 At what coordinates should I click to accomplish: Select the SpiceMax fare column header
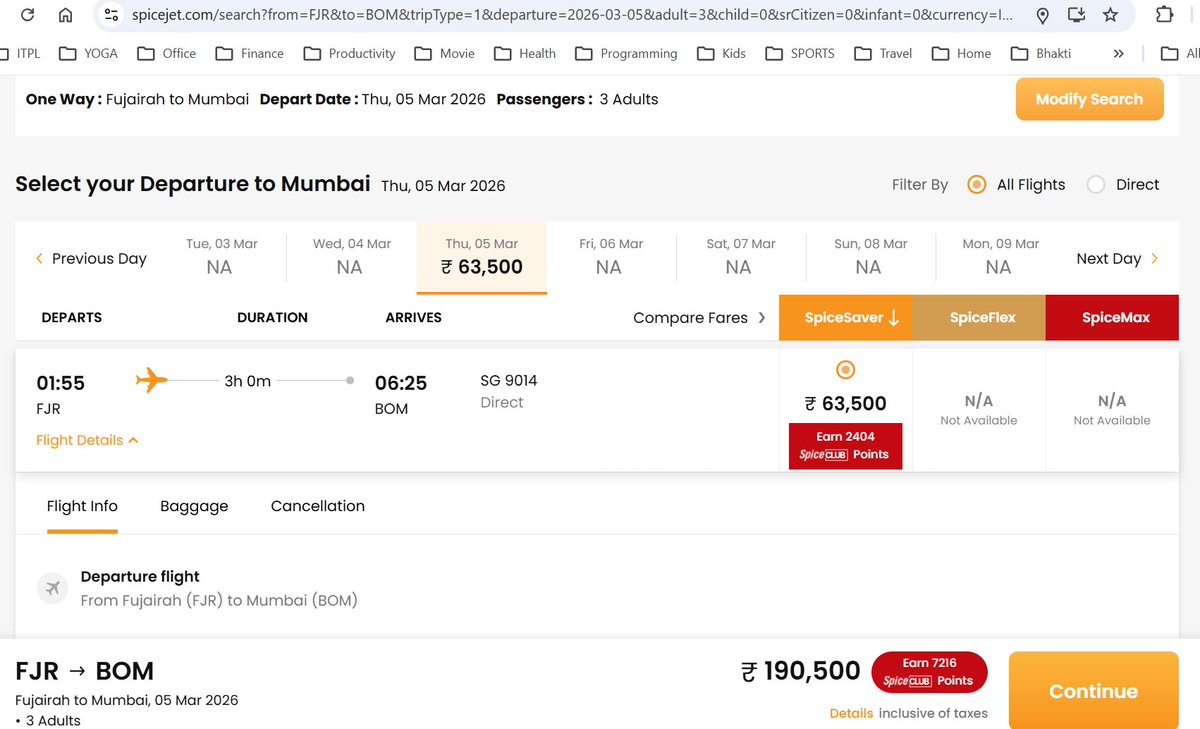(1112, 318)
